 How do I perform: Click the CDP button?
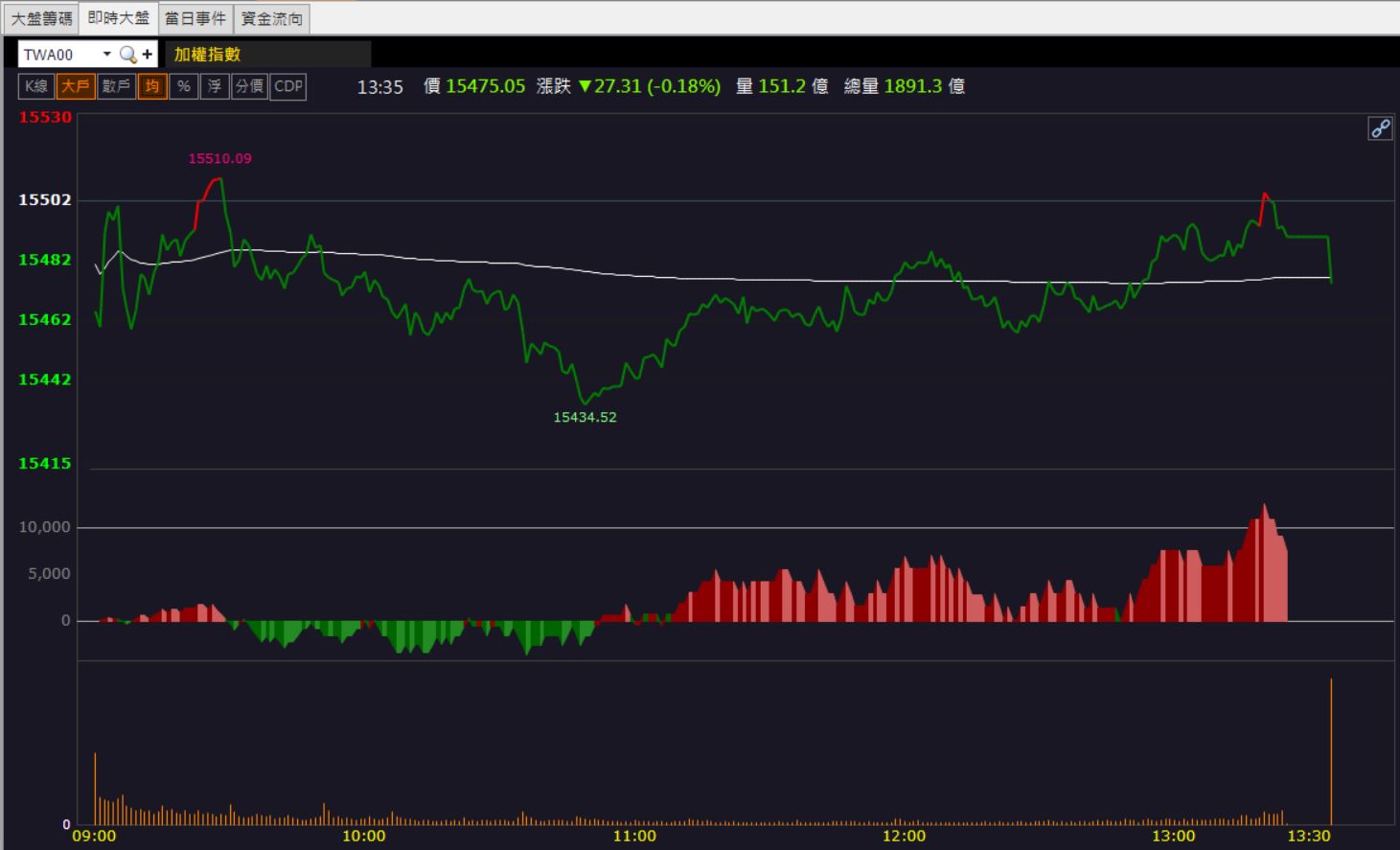click(288, 86)
